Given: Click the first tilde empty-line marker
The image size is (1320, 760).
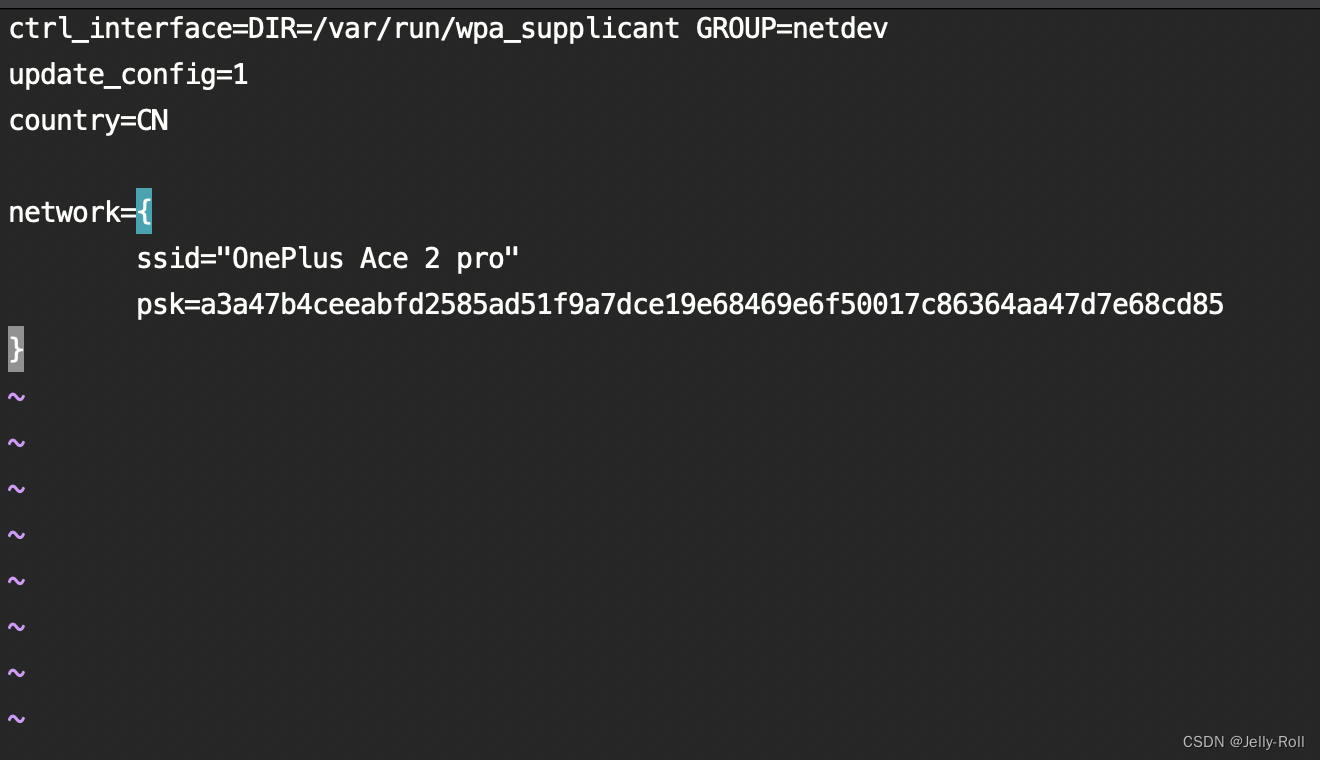Looking at the screenshot, I should [x=16, y=397].
